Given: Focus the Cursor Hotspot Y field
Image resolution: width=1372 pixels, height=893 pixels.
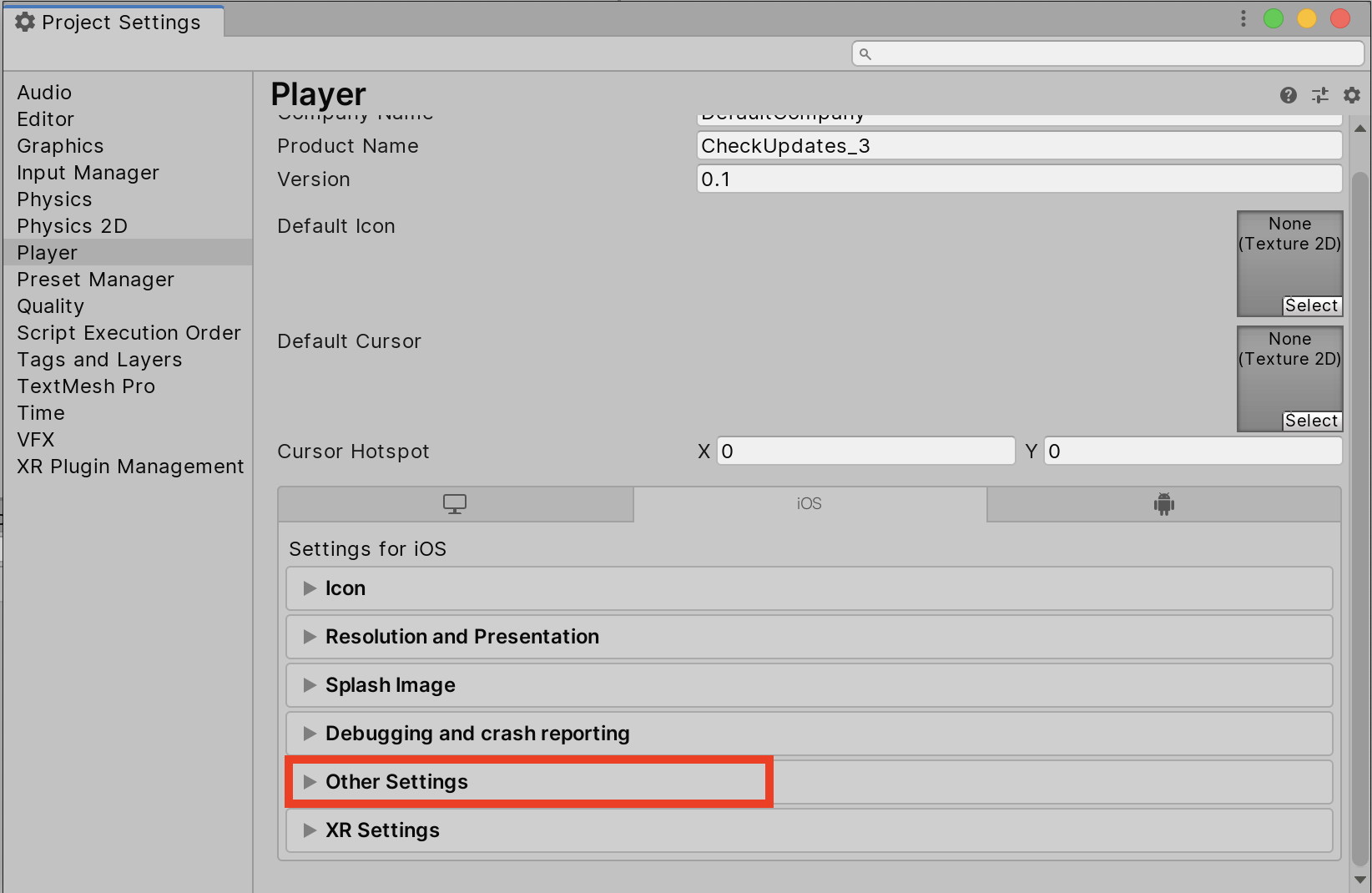Looking at the screenshot, I should (1193, 452).
